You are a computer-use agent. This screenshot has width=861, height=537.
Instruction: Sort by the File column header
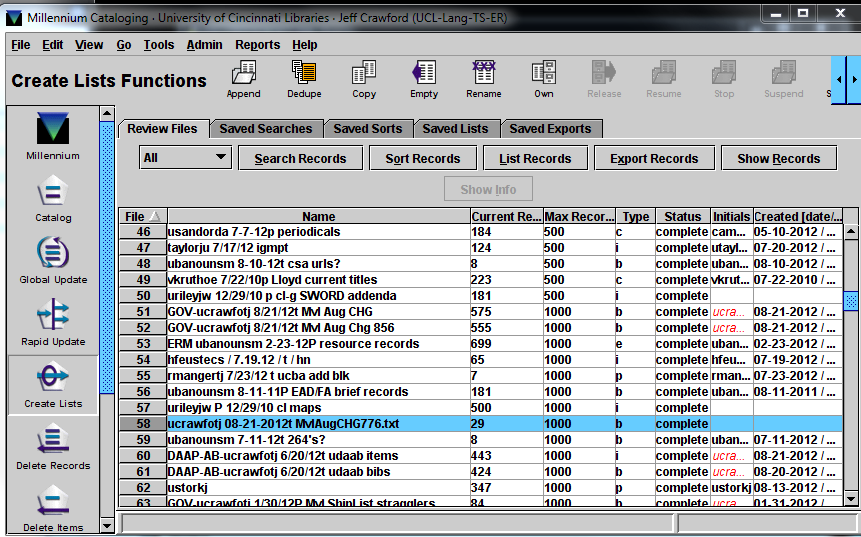[x=142, y=216]
